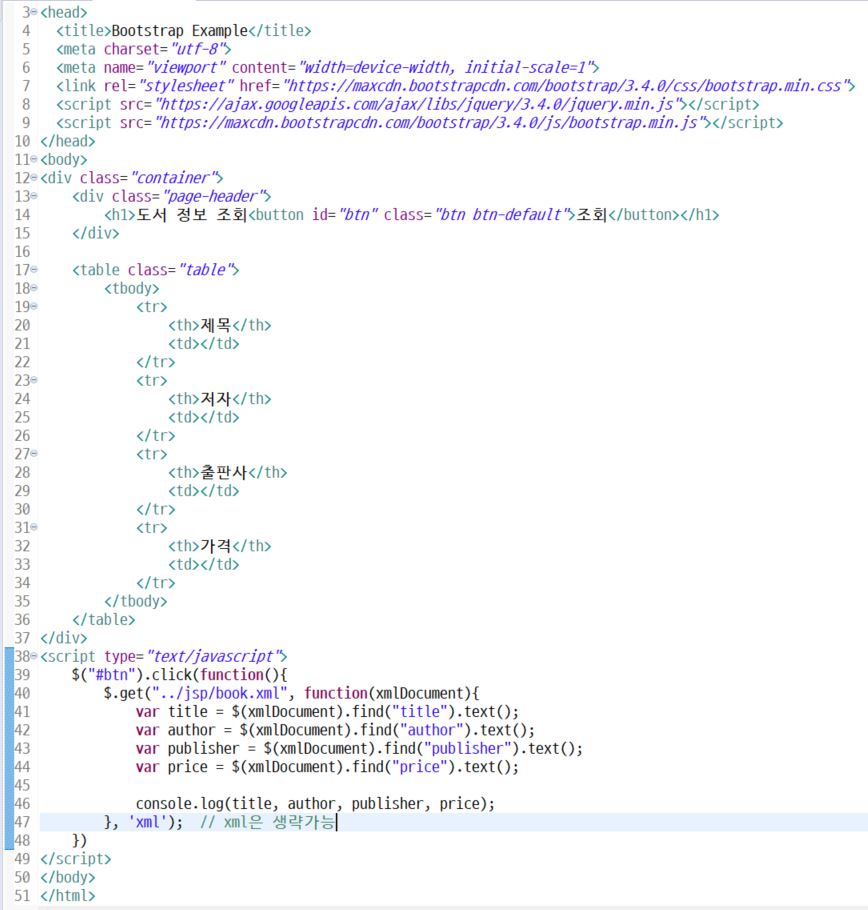Click the "author" string in find call

431,730
